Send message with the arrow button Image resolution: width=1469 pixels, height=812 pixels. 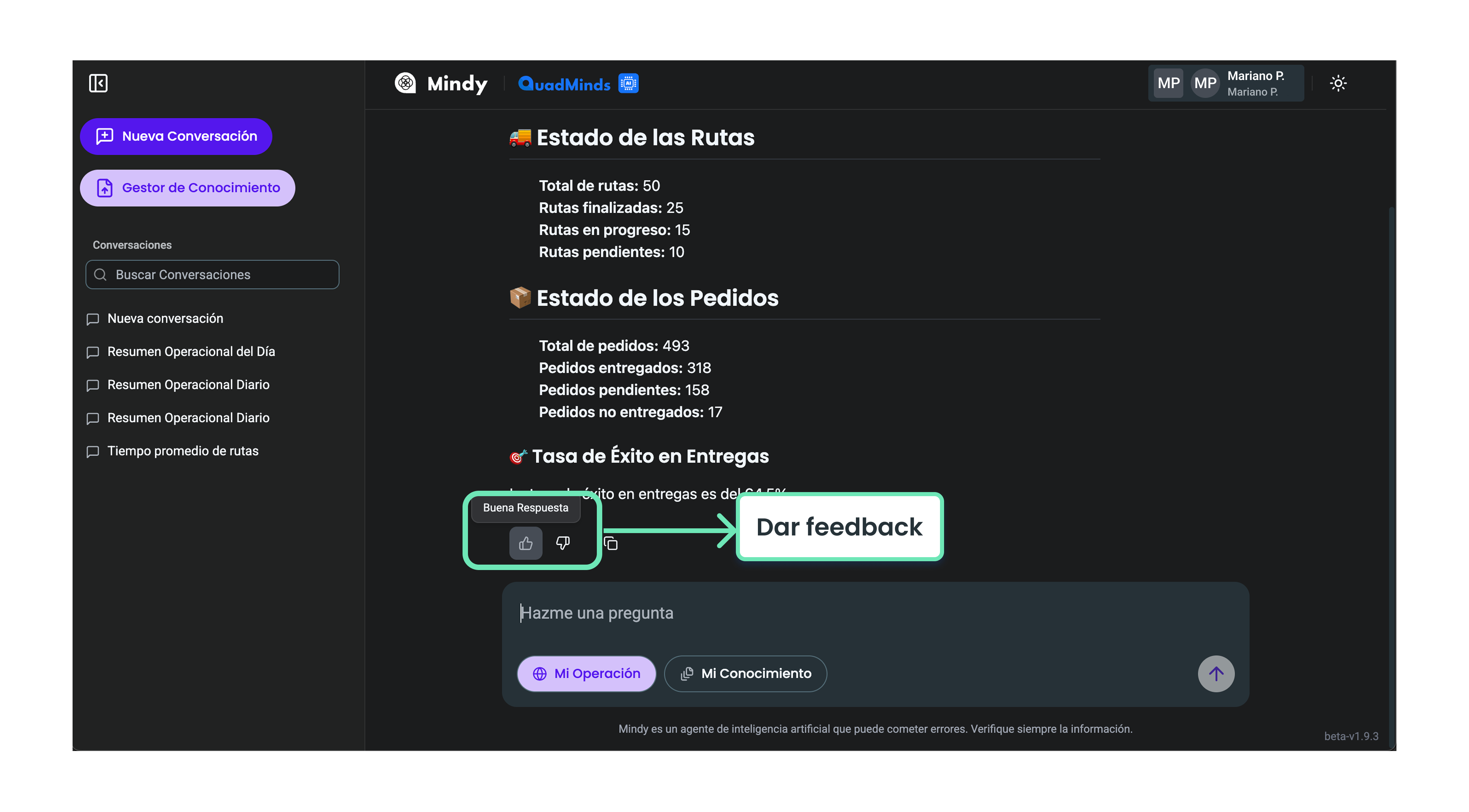pos(1216,673)
